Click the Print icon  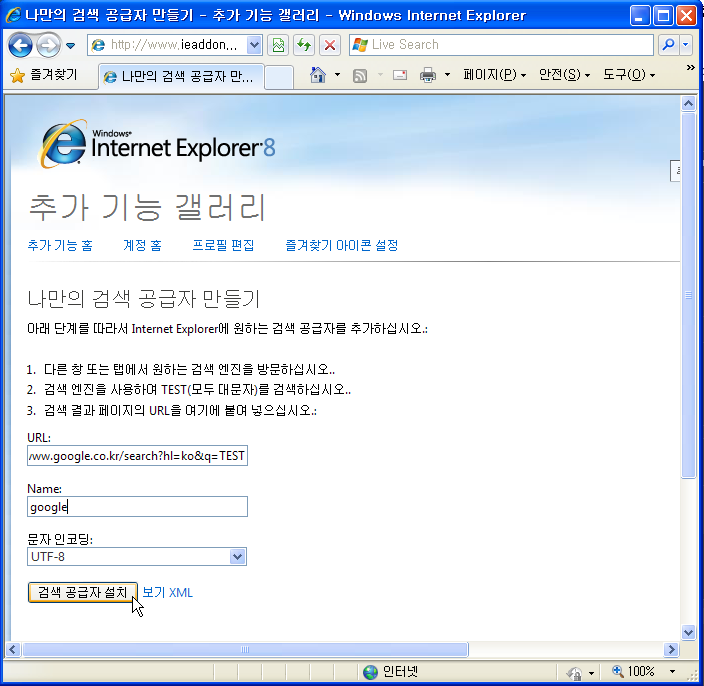(427, 75)
